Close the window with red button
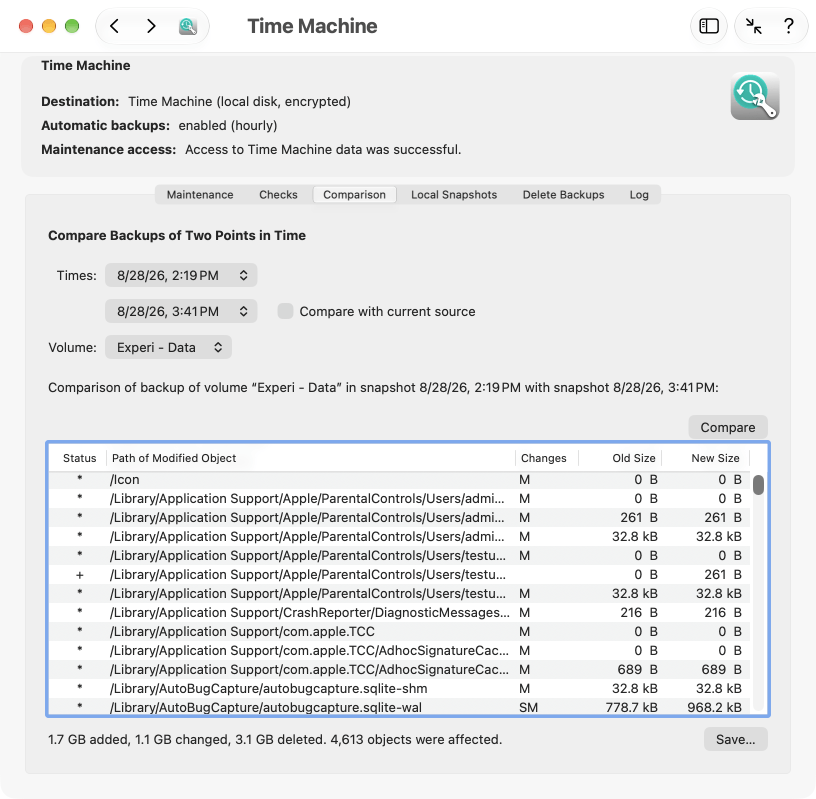Screen dimensions: 816x799 click(x=26, y=26)
